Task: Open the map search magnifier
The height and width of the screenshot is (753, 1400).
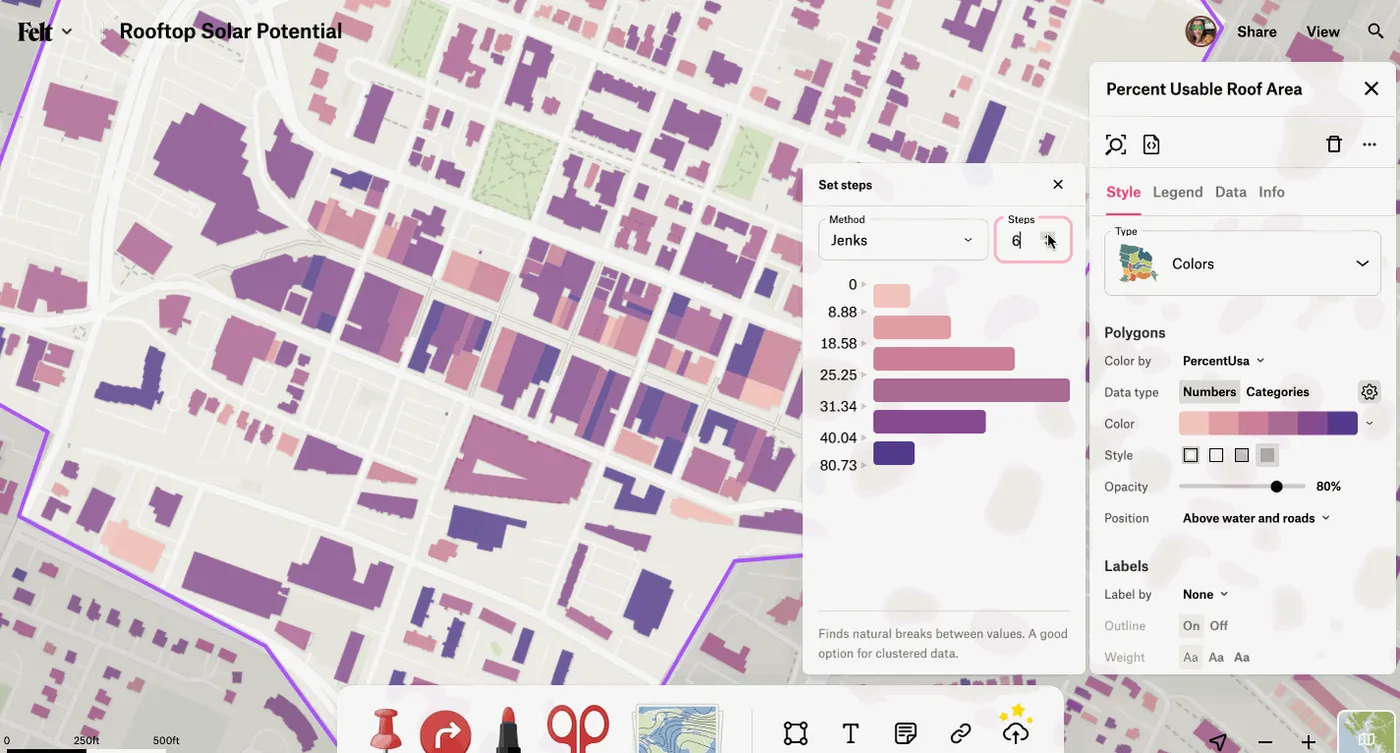Action: (x=1376, y=32)
